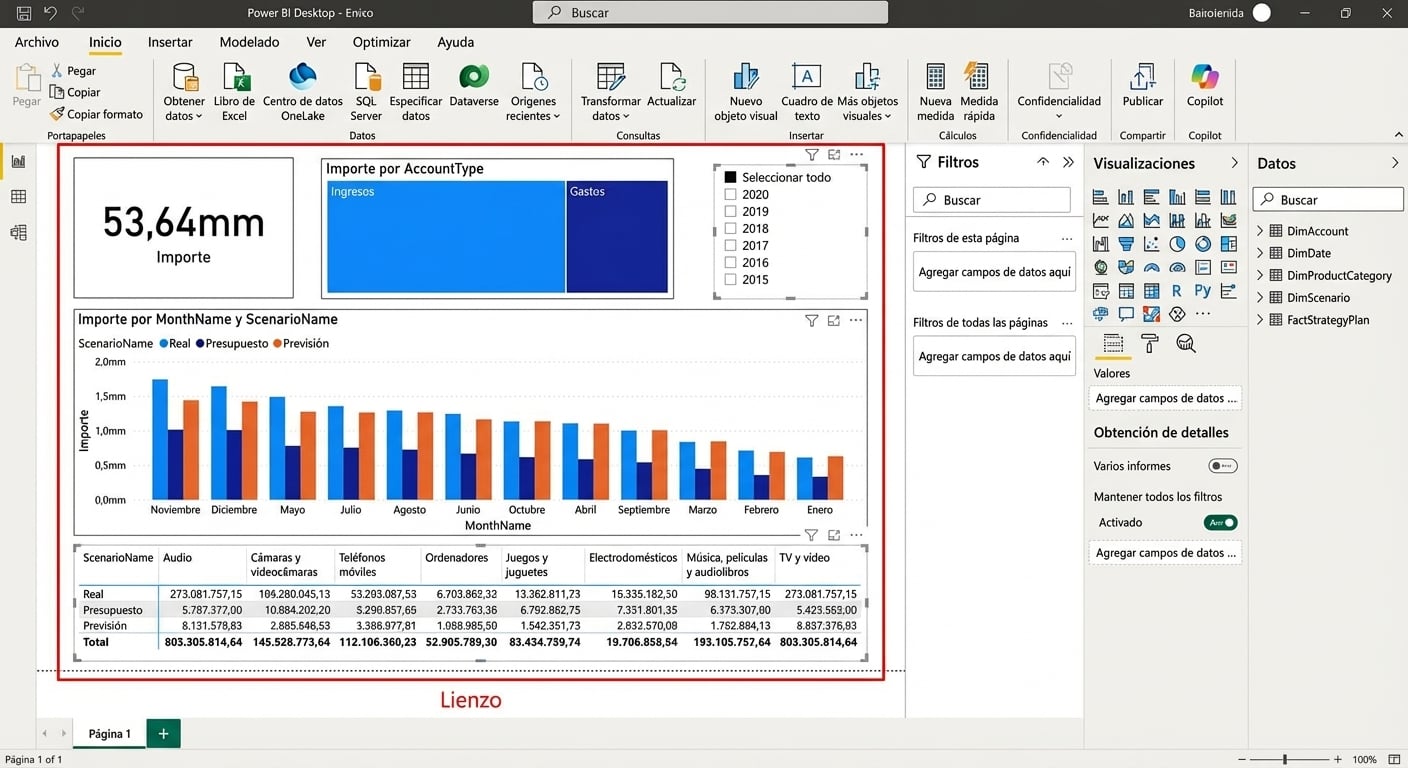Click the add new page button
The height and width of the screenshot is (768, 1408).
point(163,733)
